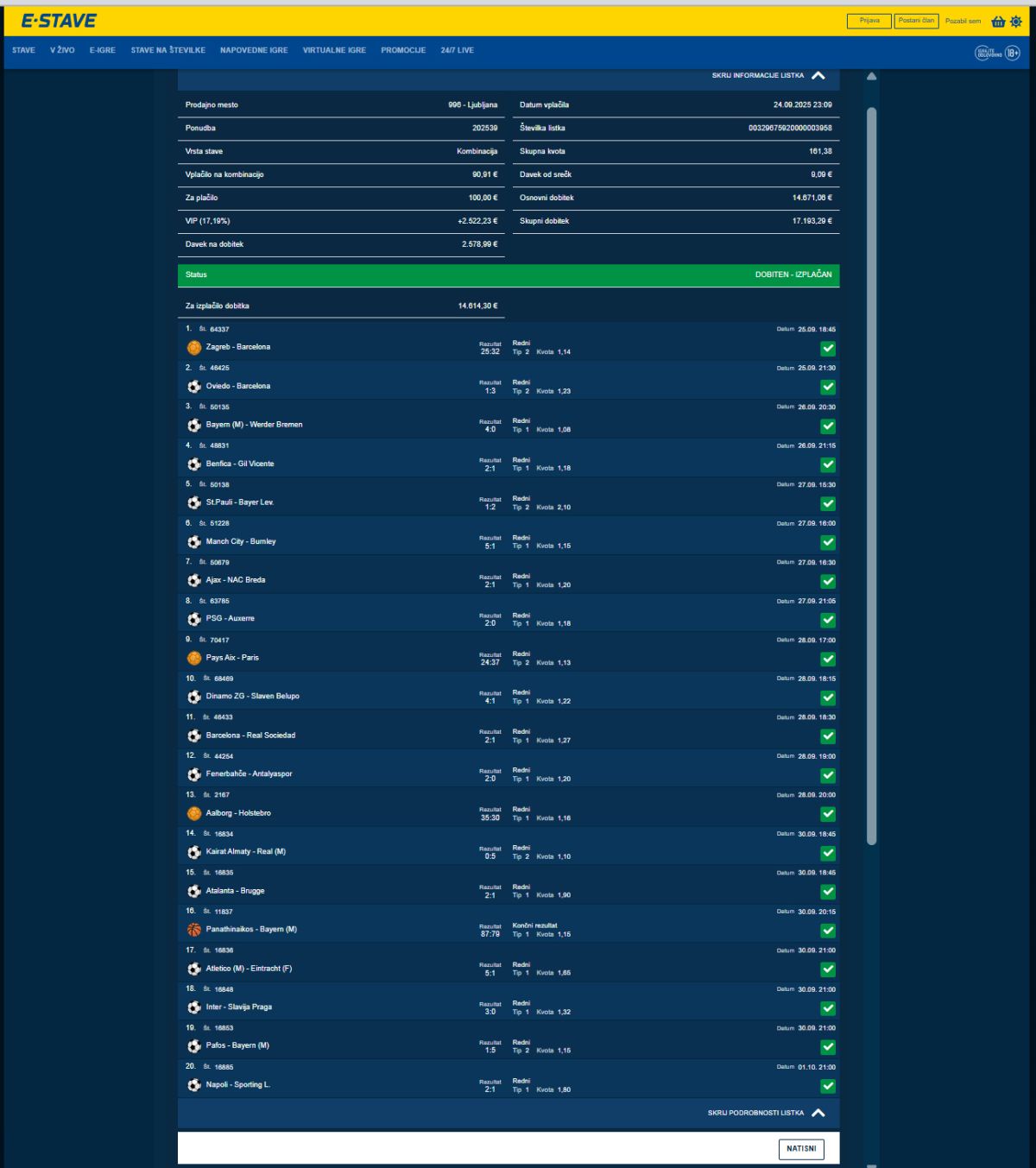
Task: Click the 'Pozabil sem' link
Action: (x=963, y=22)
